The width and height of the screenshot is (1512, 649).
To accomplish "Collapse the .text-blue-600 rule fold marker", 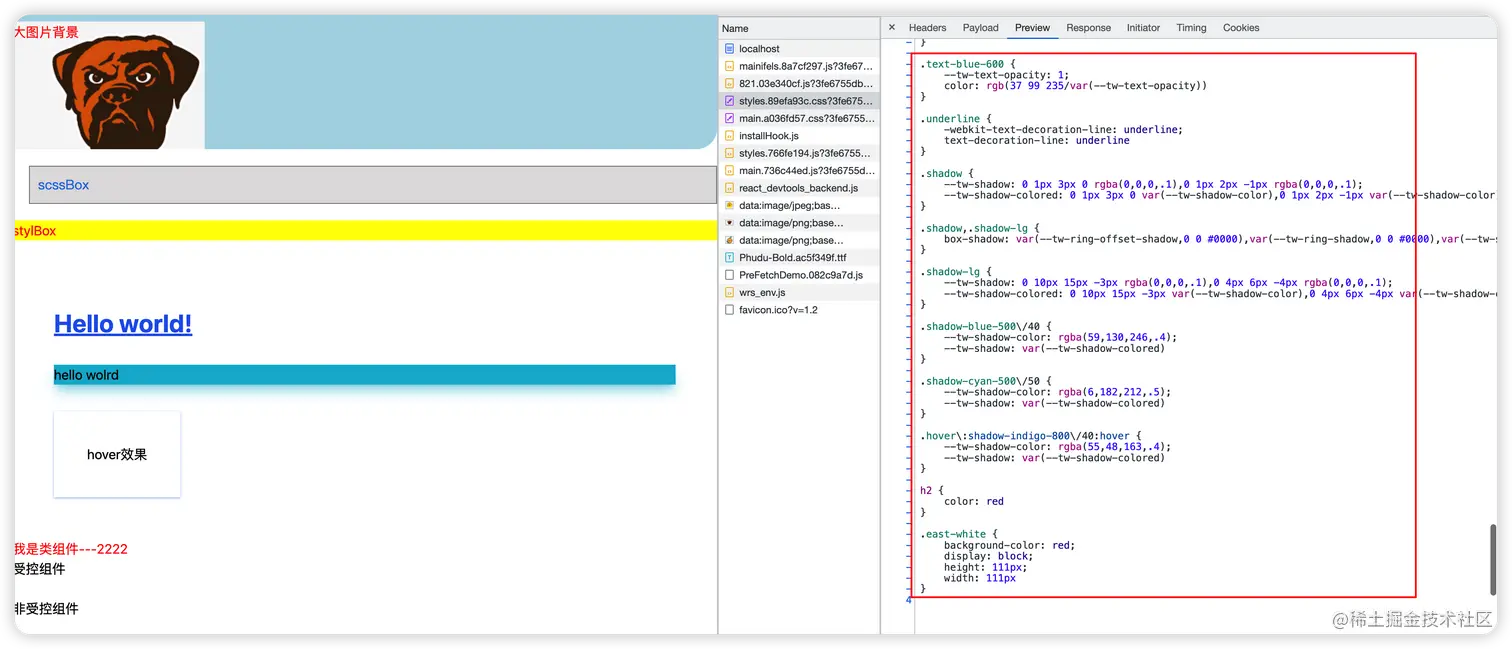I will (909, 64).
